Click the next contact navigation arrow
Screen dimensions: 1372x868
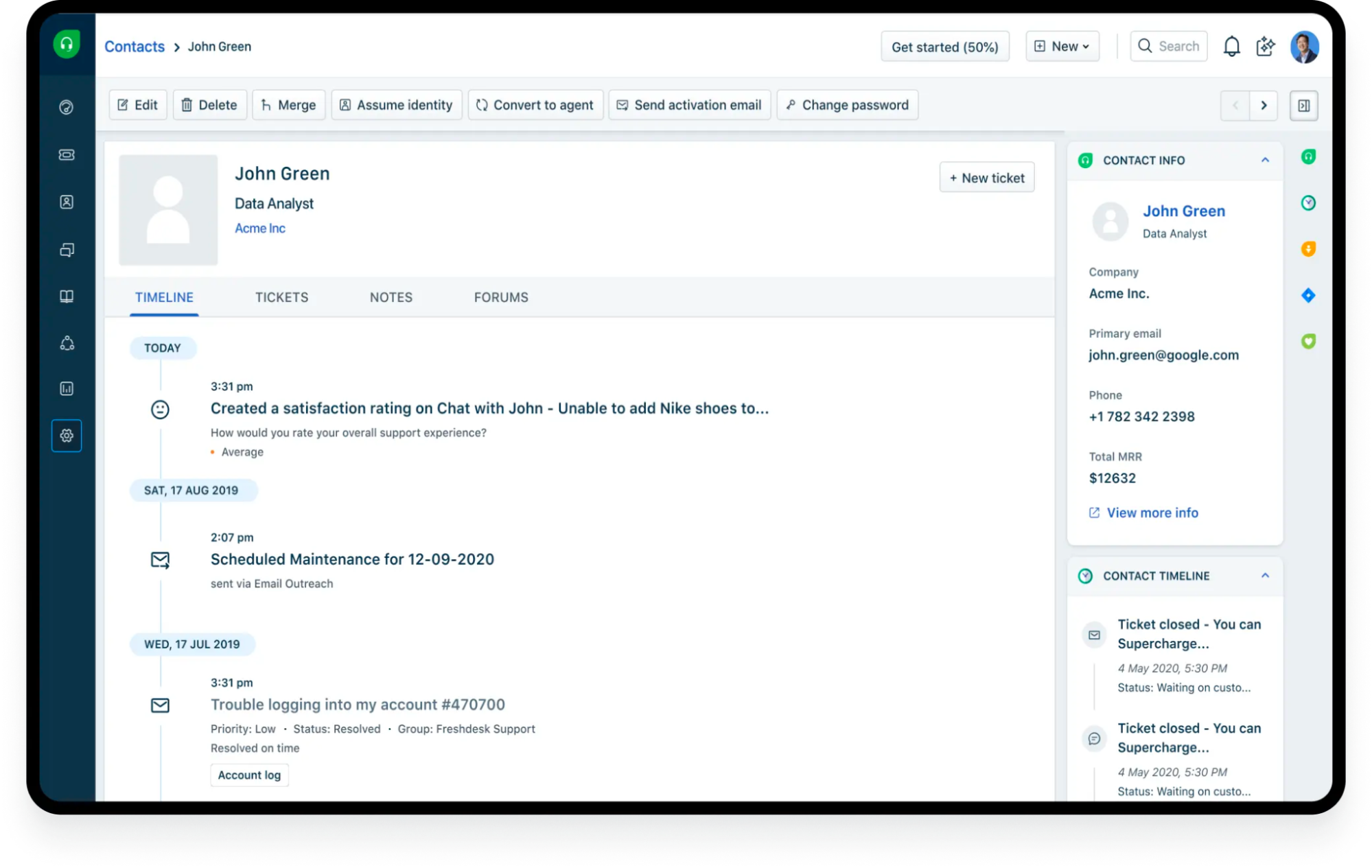(x=1263, y=105)
